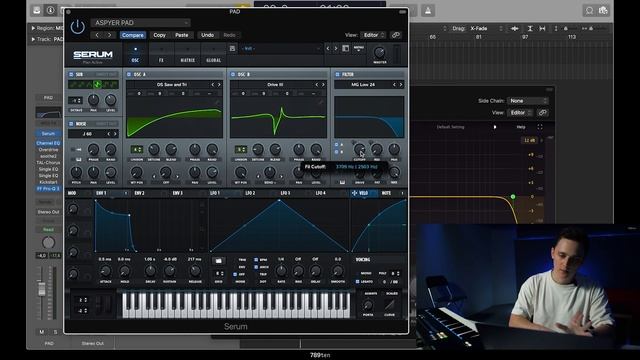Viewport: 640px width, 360px height.
Task: Open the Serum preset name dropdown
Action: point(281,49)
